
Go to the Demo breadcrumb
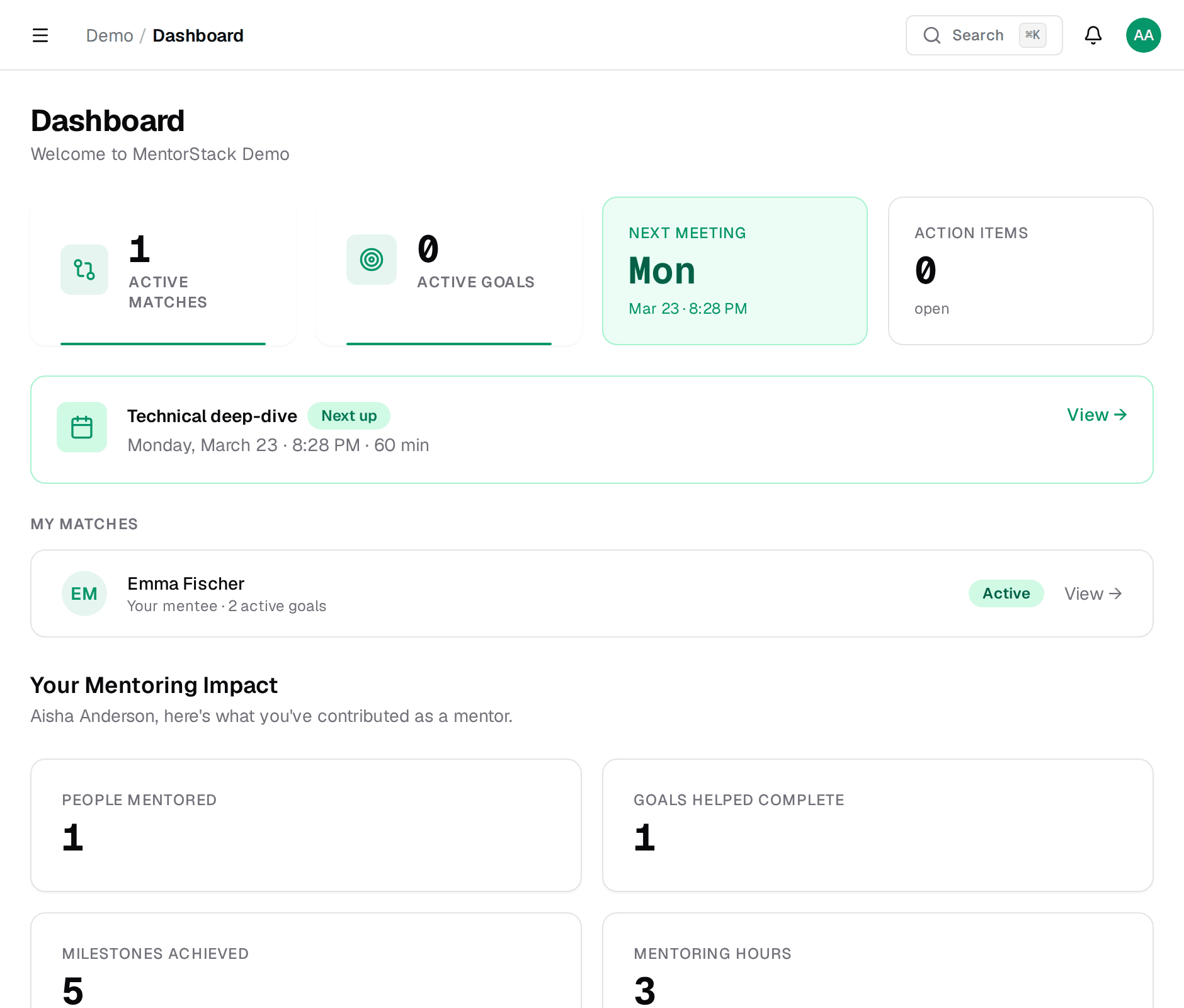coord(110,36)
